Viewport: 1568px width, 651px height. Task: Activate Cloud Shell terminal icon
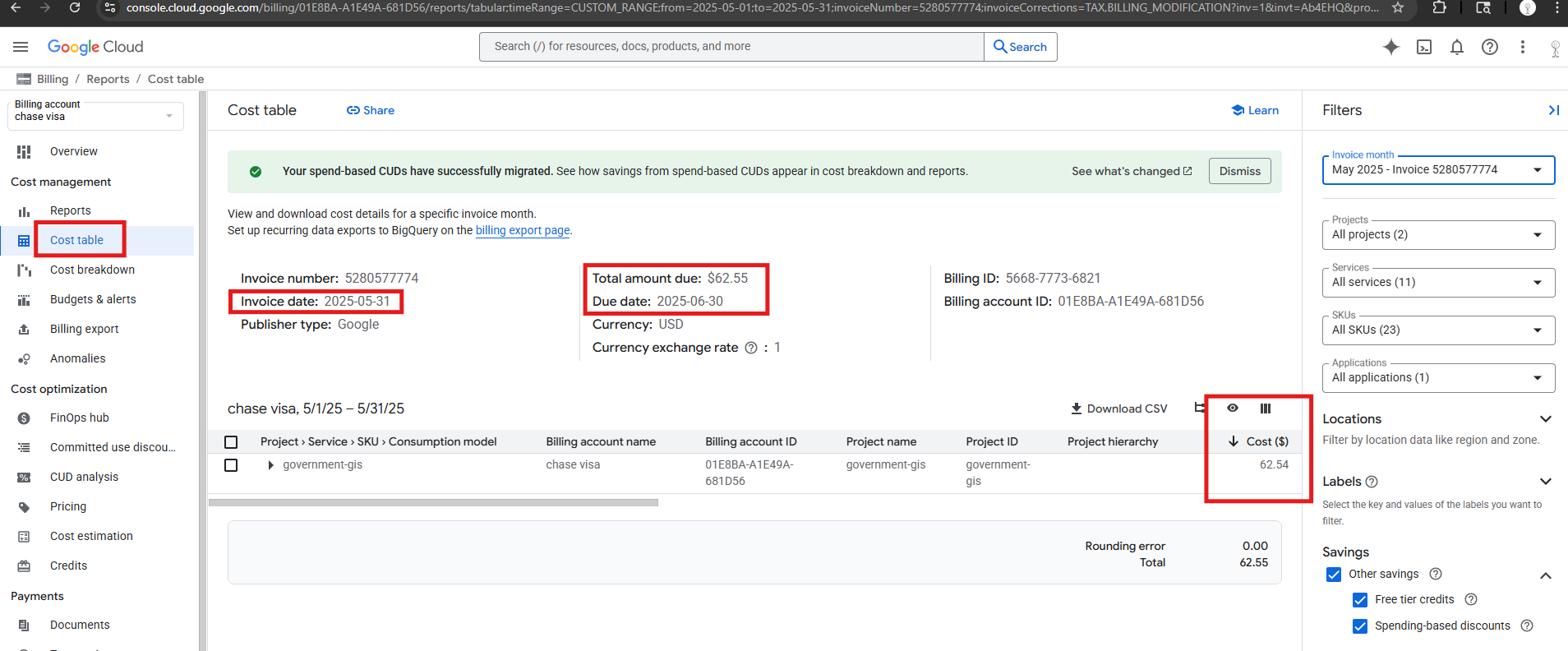pyautogui.click(x=1424, y=47)
